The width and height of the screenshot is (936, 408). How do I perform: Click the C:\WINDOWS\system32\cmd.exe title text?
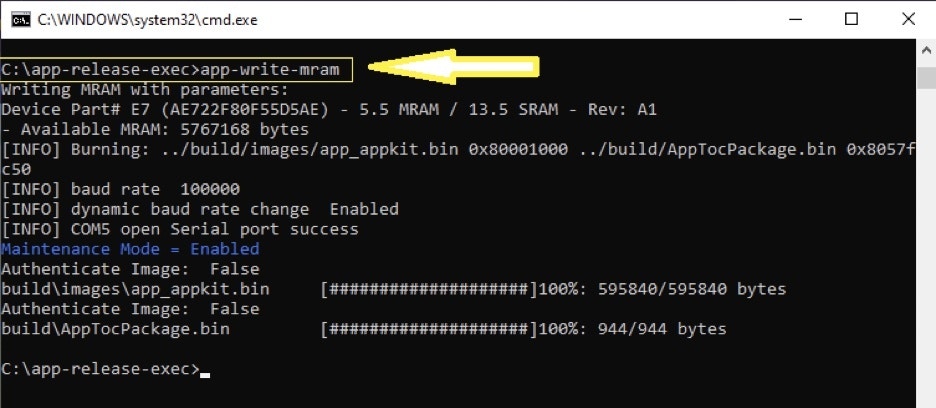(x=147, y=20)
